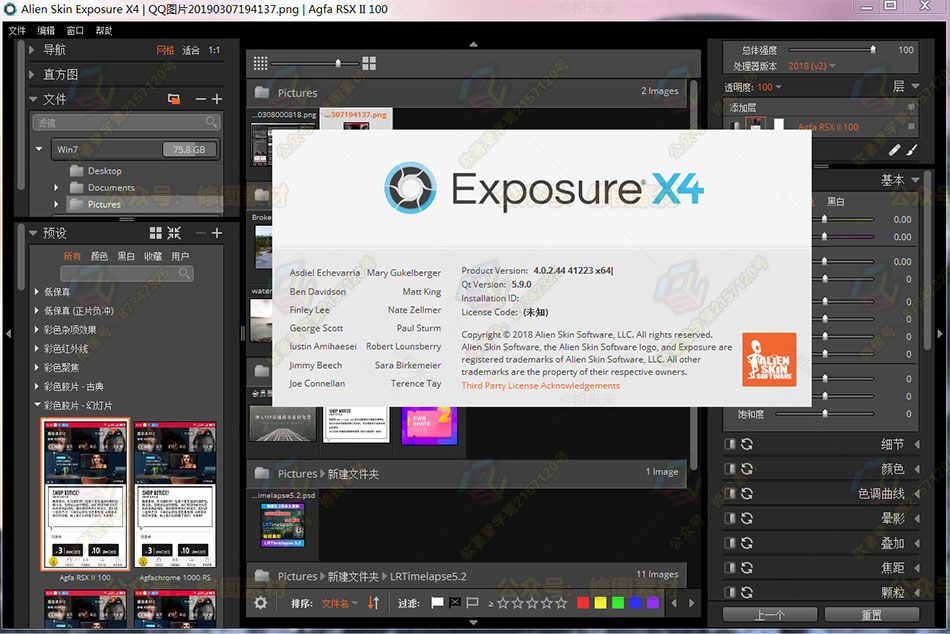The image size is (950, 634).
Task: Collapse the 文件 panel
Action: pos(33,99)
